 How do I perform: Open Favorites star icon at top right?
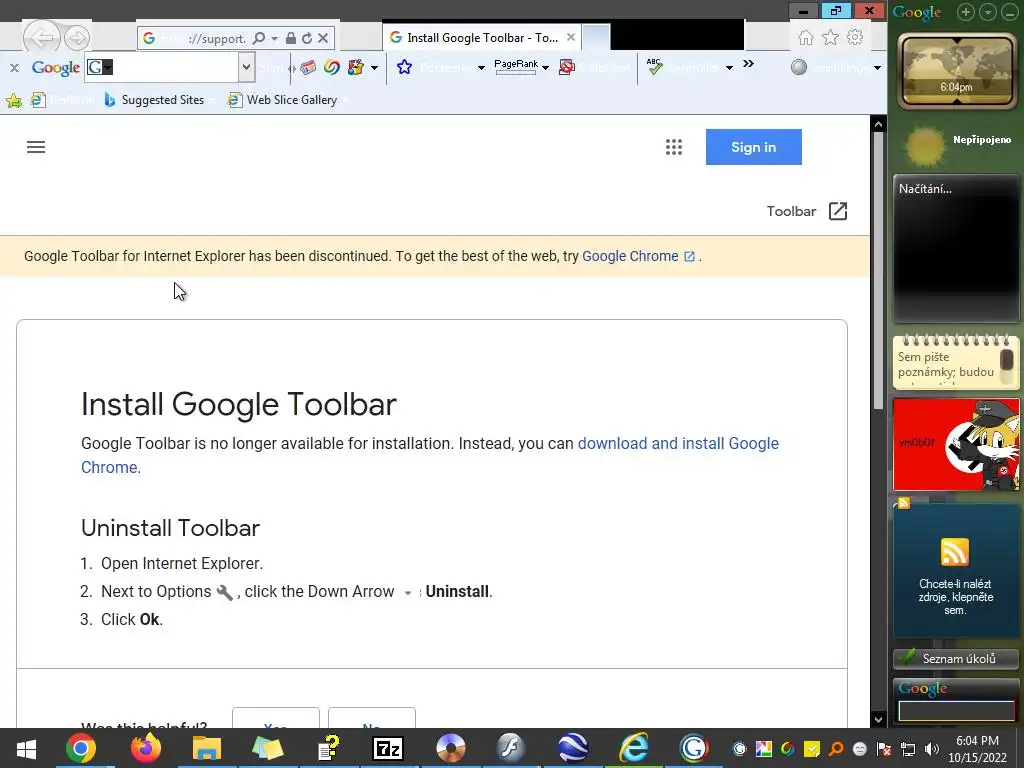coord(831,38)
